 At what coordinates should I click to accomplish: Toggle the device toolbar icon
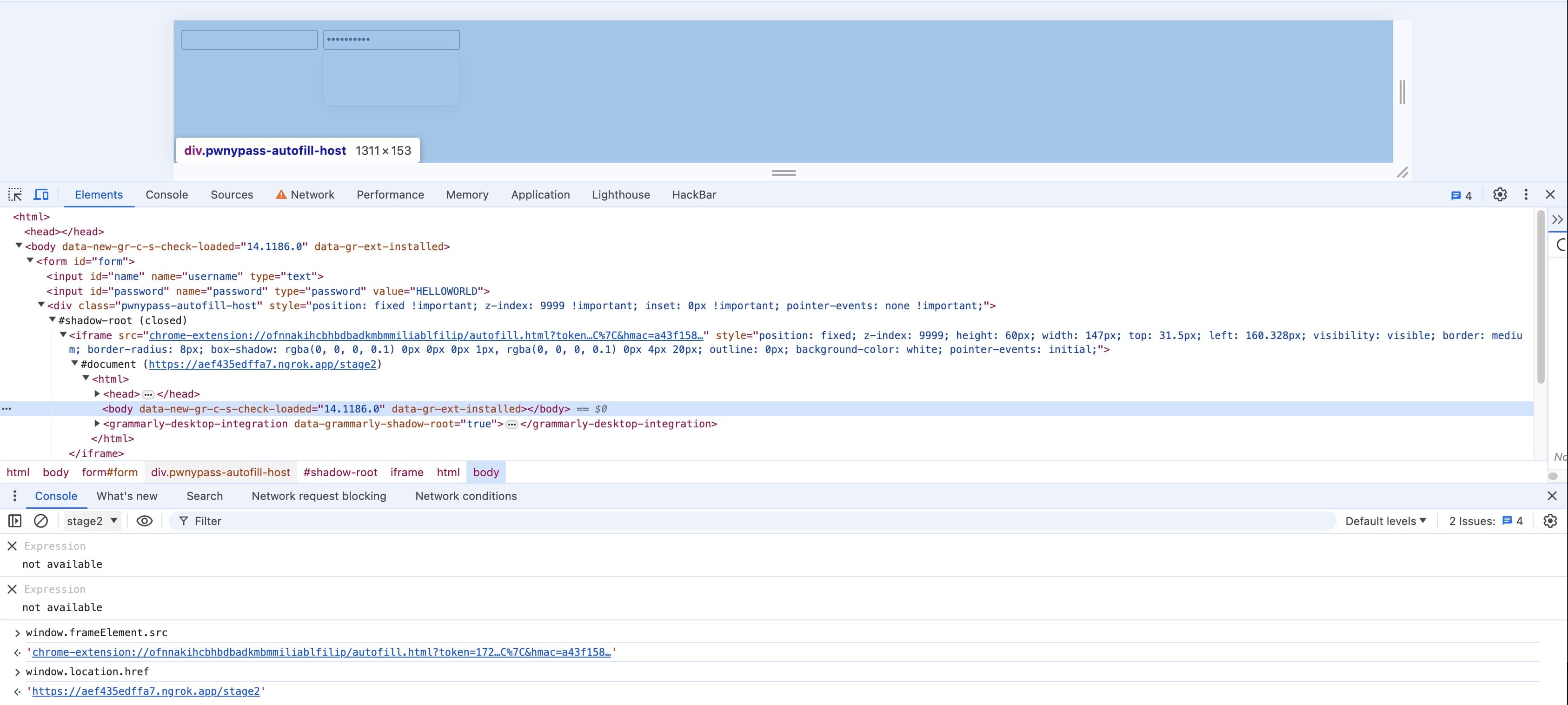[x=41, y=195]
